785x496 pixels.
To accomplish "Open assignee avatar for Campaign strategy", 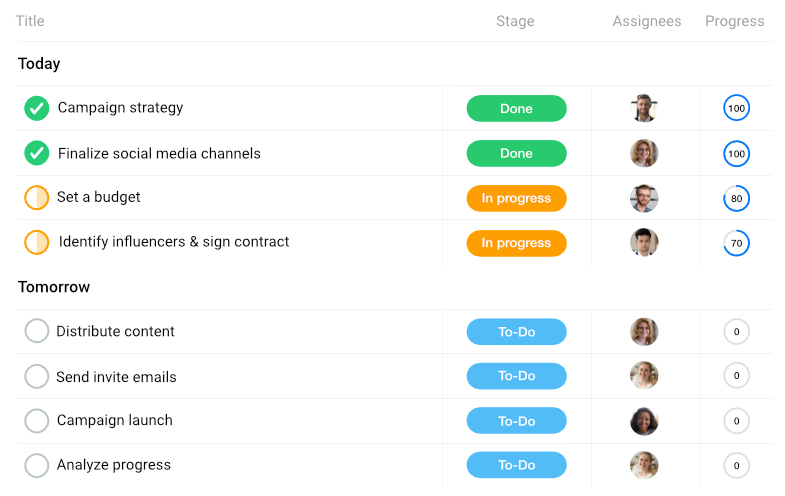I will (x=644, y=108).
